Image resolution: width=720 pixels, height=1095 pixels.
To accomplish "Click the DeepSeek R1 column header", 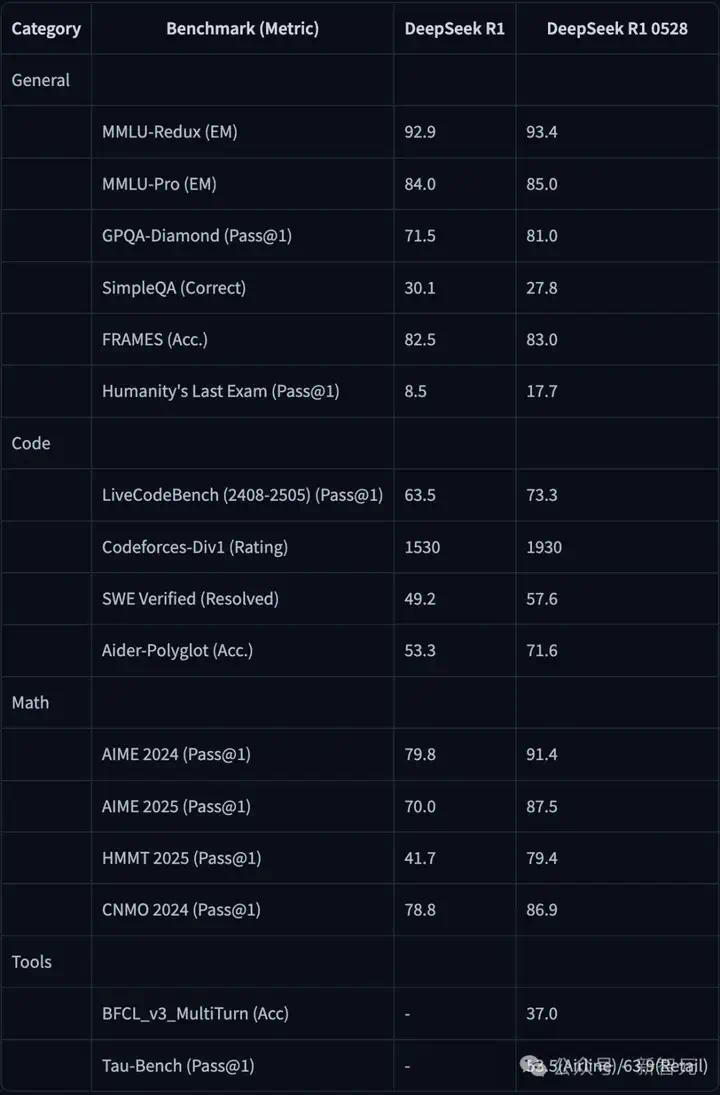I will (455, 29).
